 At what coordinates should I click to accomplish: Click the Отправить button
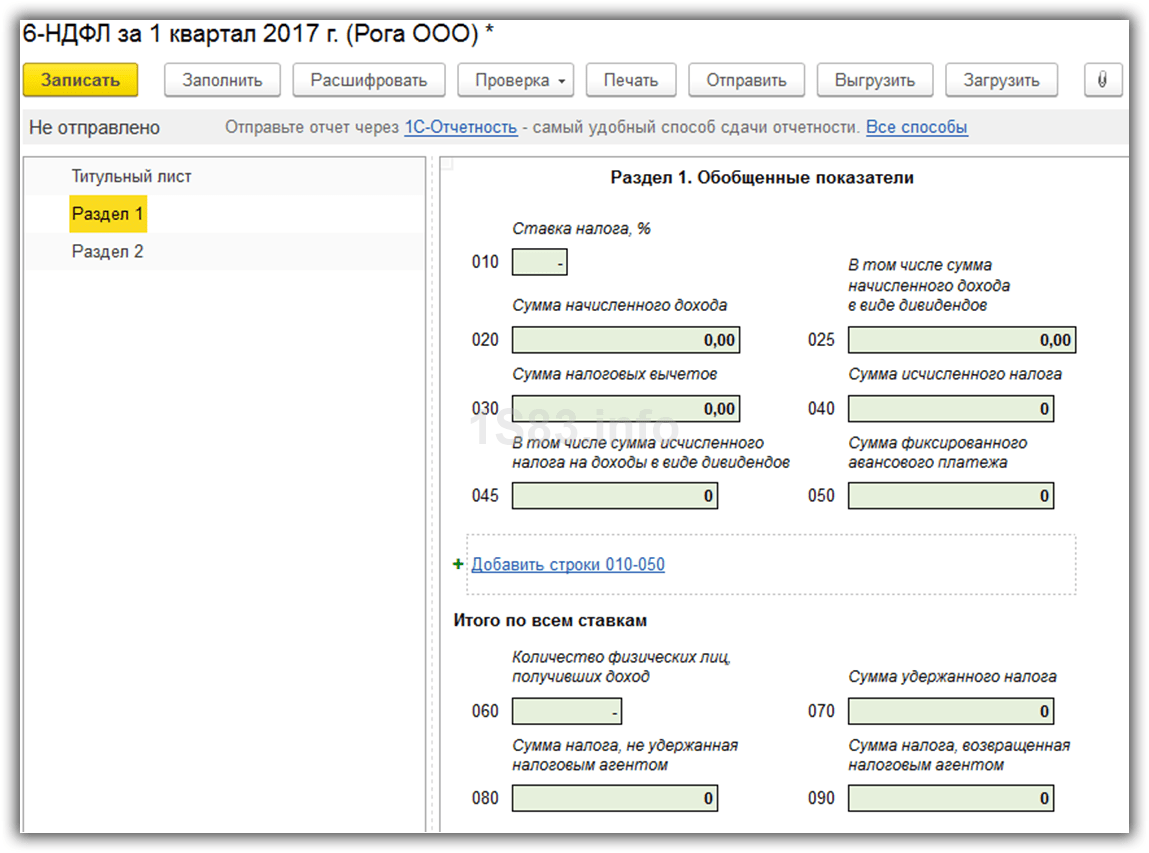[x=746, y=80]
